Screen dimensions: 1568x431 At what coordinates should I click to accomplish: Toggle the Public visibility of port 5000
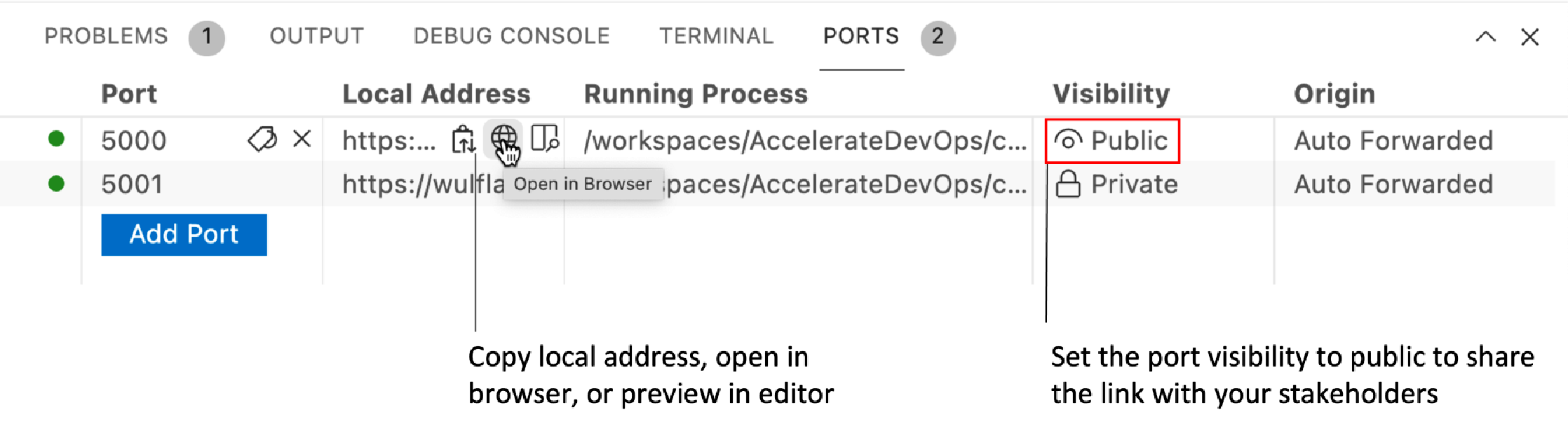pos(1112,141)
